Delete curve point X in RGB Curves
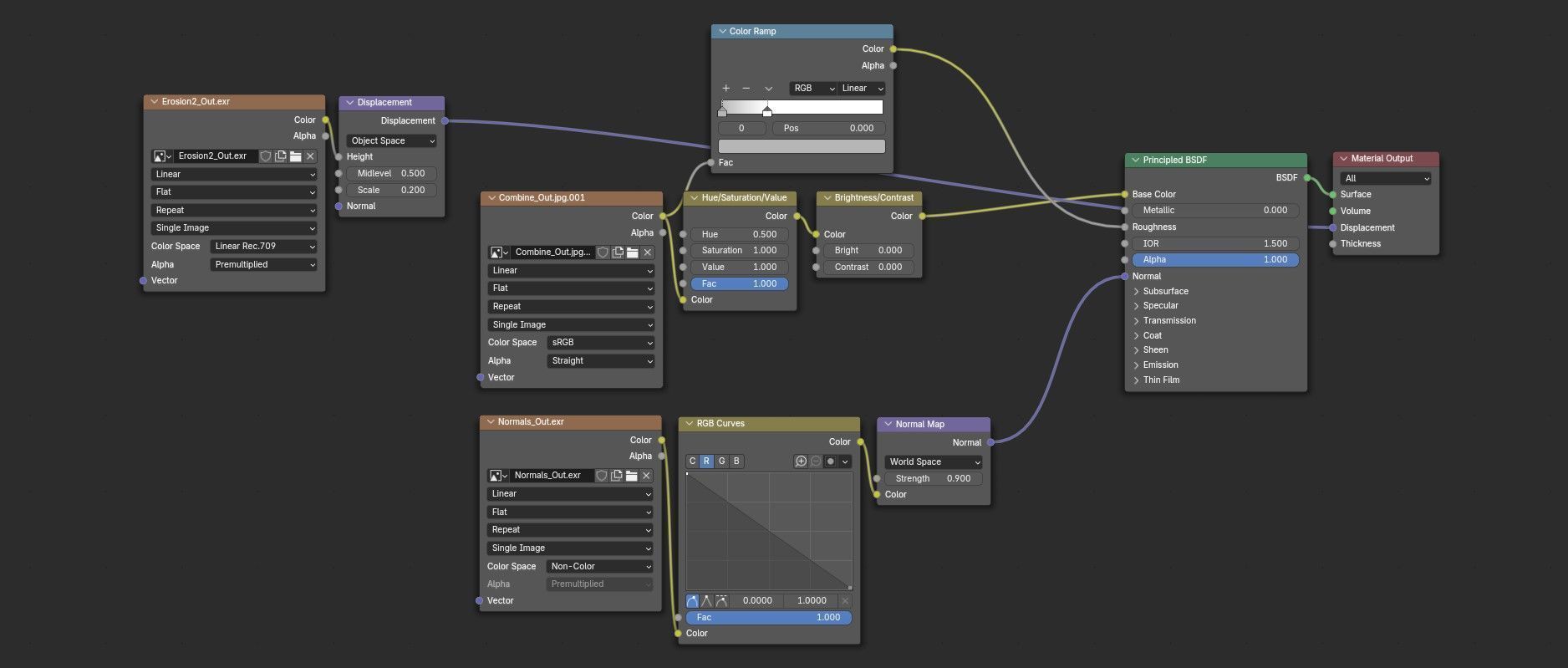 845,601
